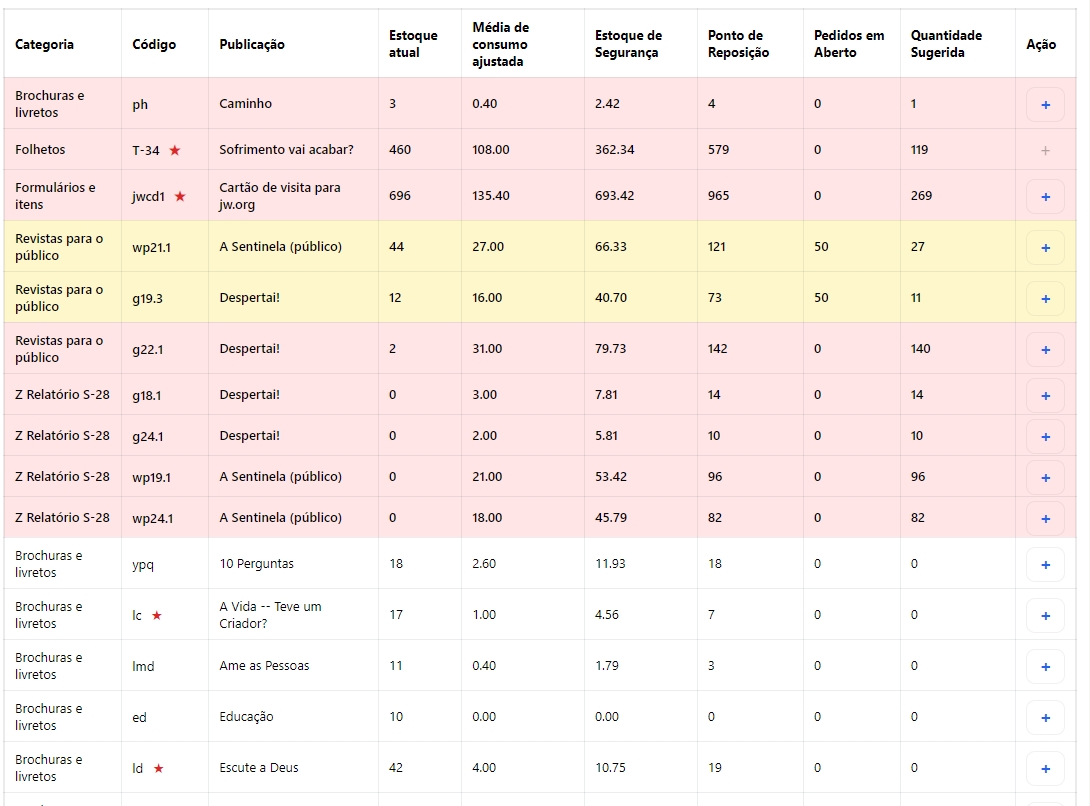Click the red star next to T-34
Screen dimensions: 1090x806
click(175, 150)
